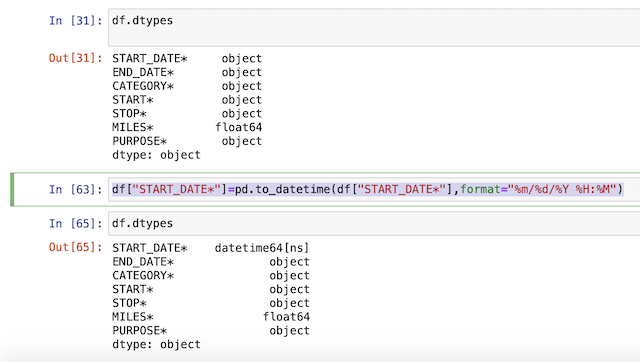
Task: Click the In [31] df.dtypes code cell
Action: [x=374, y=27]
